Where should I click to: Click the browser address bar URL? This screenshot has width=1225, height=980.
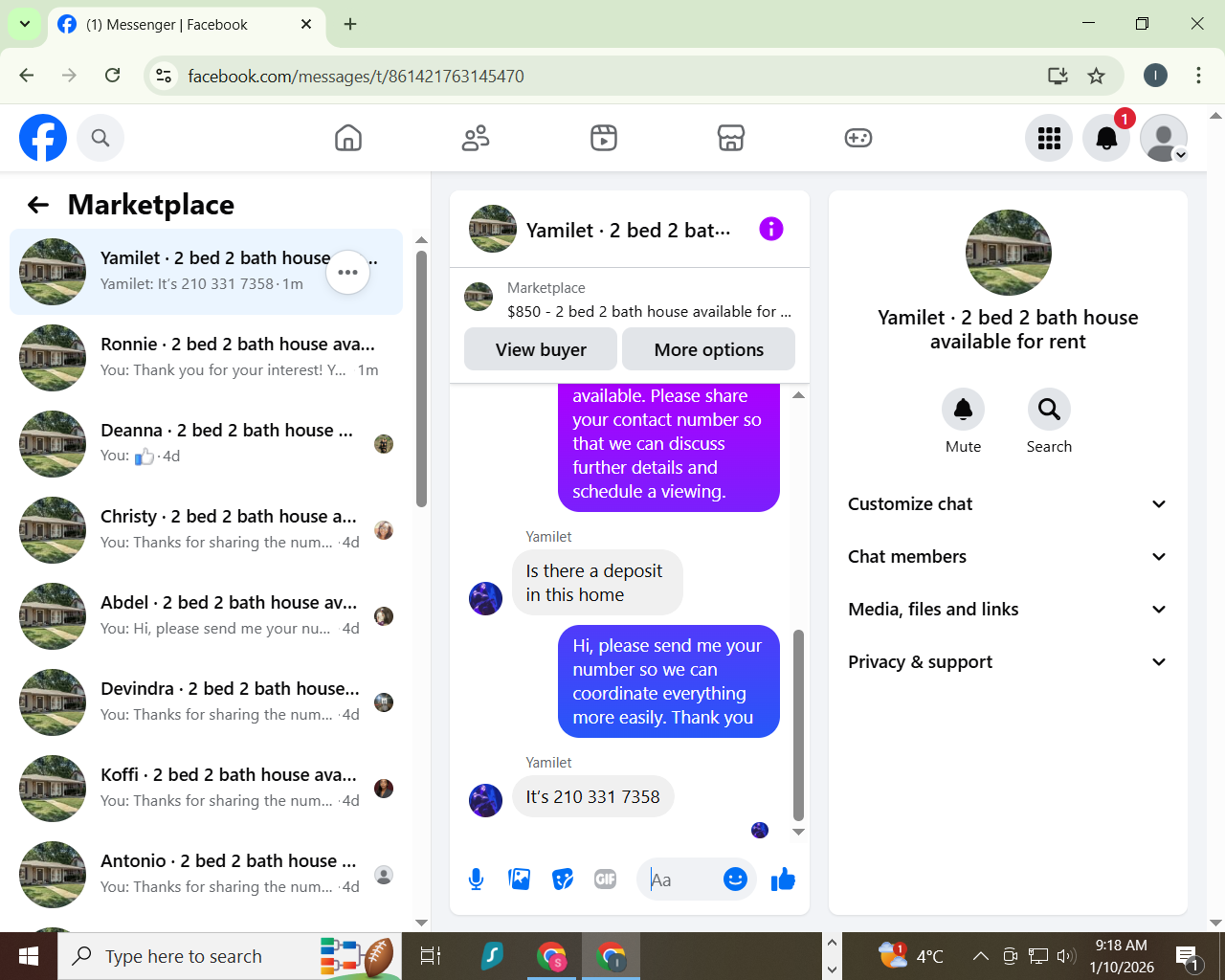tap(356, 76)
